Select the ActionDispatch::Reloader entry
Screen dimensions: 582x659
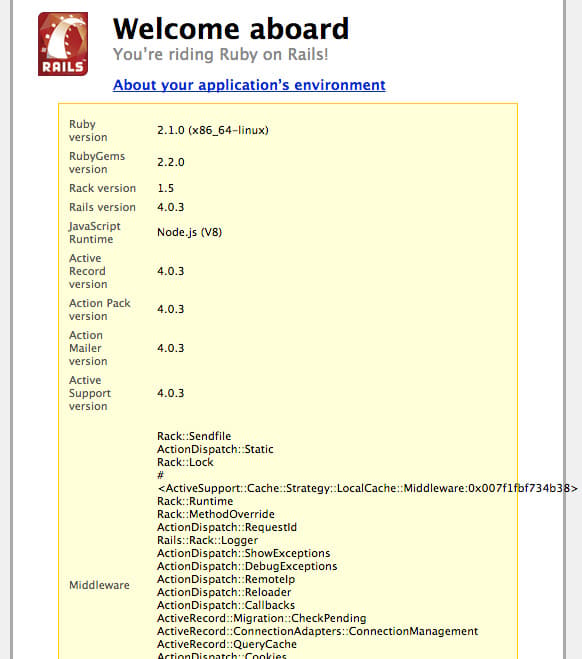click(224, 593)
